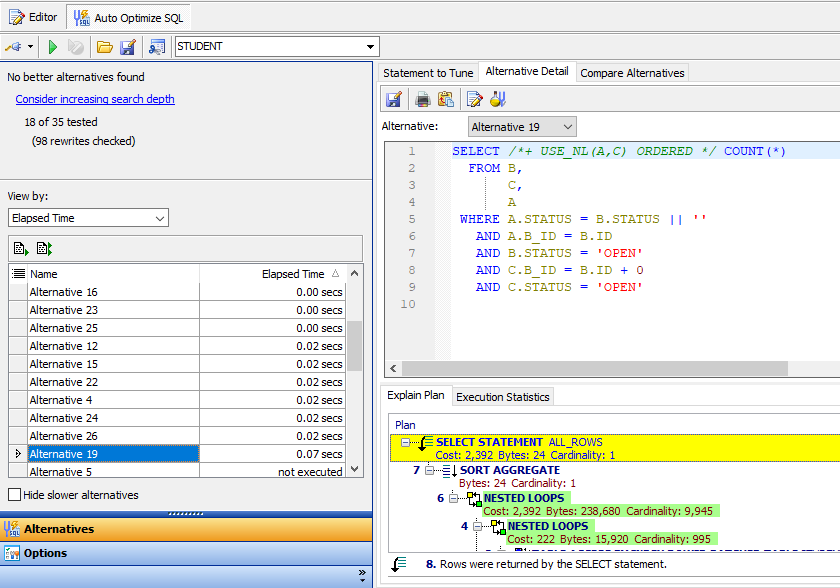840x588 pixels.
Task: Click the alternatives list scrollbar thumb
Action: click(354, 346)
